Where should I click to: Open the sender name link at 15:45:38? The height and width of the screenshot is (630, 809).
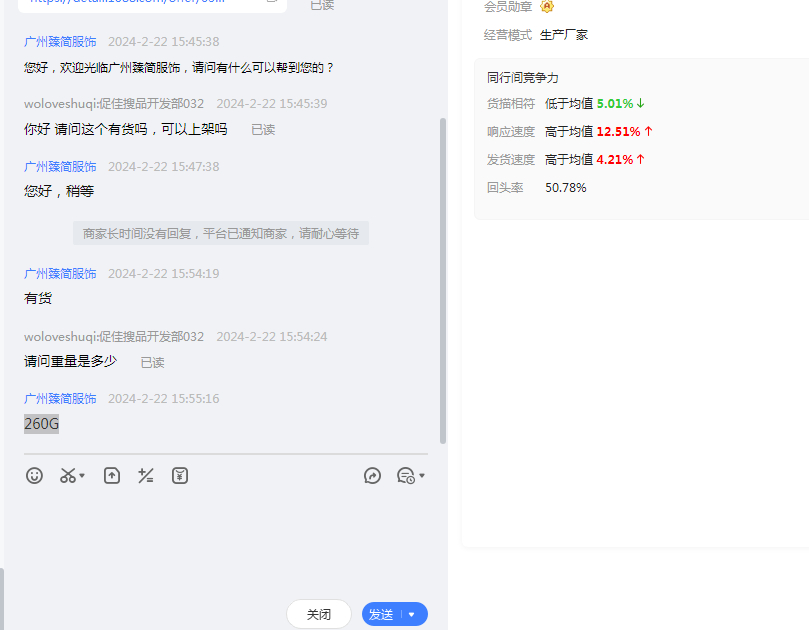pyautogui.click(x=60, y=42)
